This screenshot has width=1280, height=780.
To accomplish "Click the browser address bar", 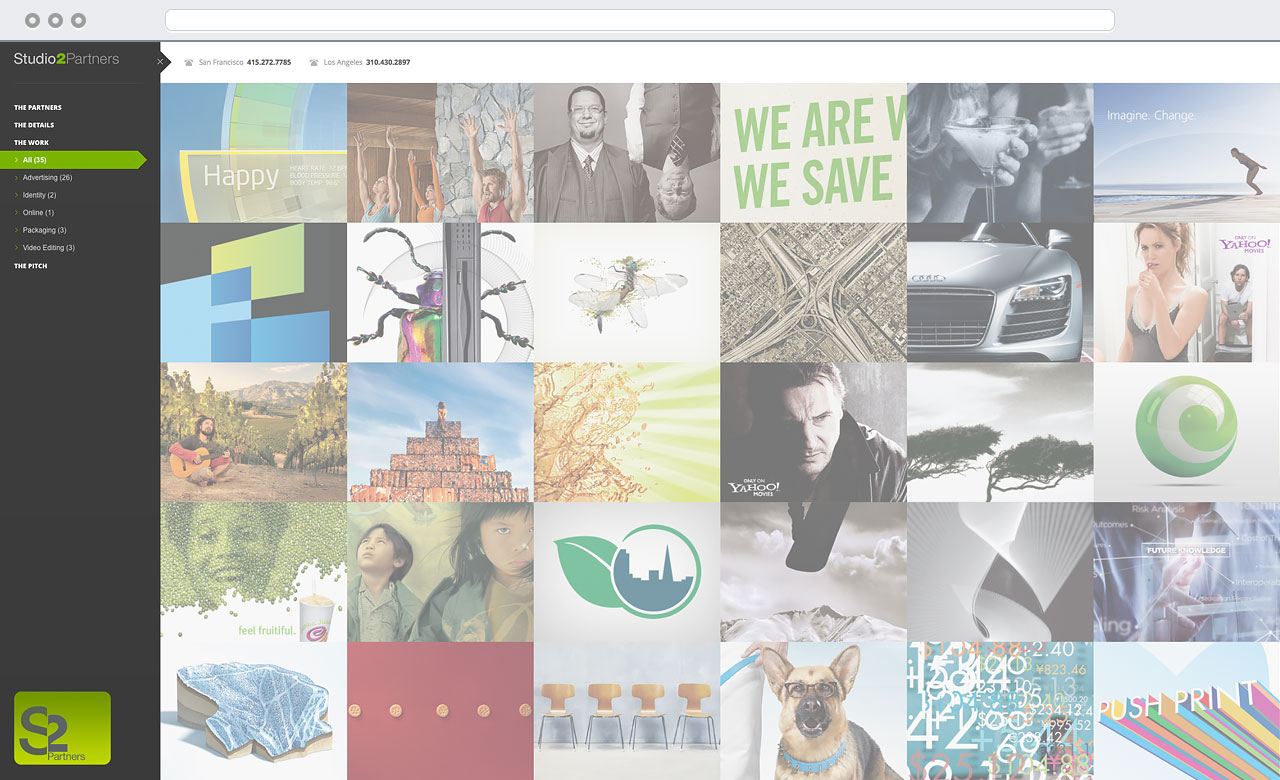I will (x=639, y=20).
